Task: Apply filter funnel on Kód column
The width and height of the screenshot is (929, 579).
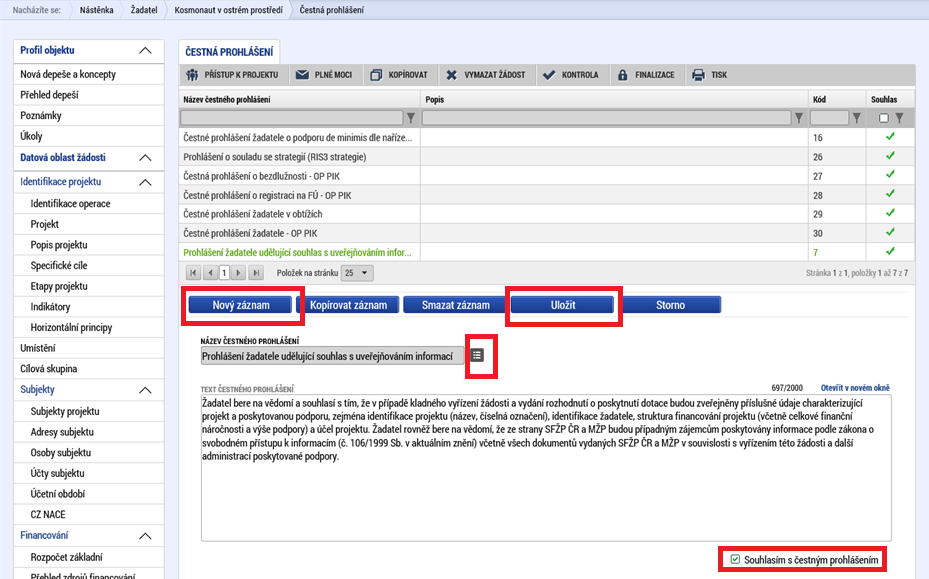Action: (856, 118)
